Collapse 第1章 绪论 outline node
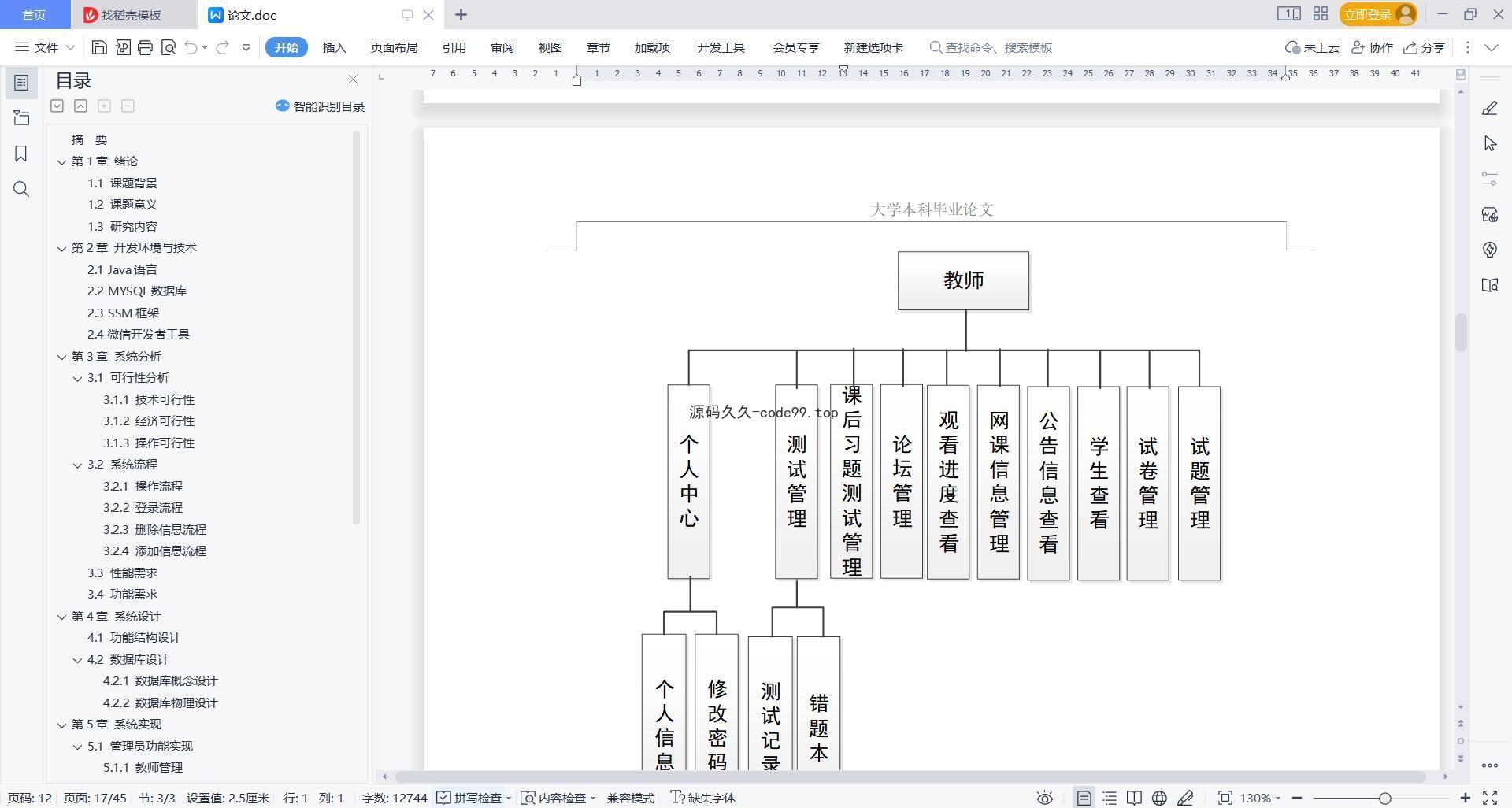Viewport: 1512px width, 808px height. (61, 161)
